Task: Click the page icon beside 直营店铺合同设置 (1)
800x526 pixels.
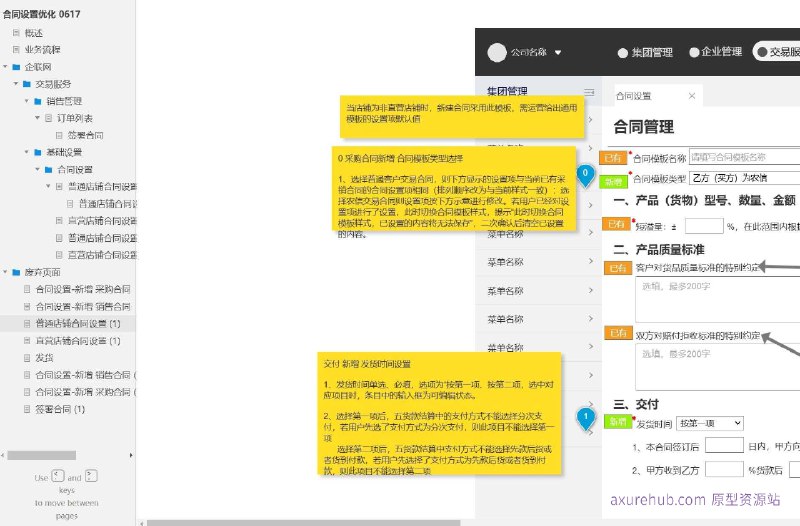Action: pos(27,340)
